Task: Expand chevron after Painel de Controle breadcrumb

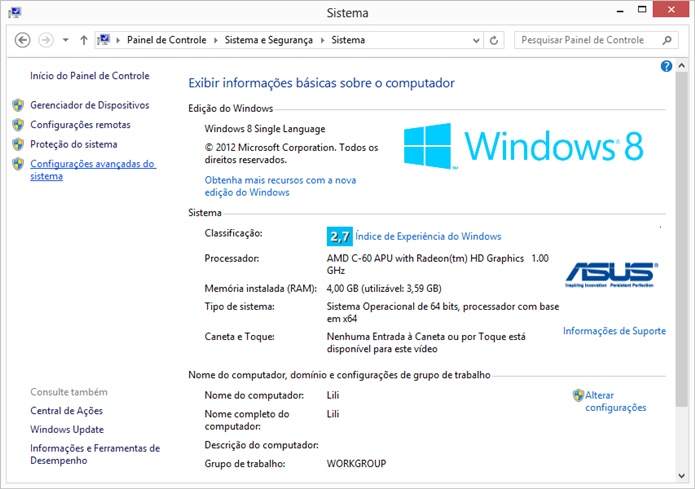Action: [215, 40]
